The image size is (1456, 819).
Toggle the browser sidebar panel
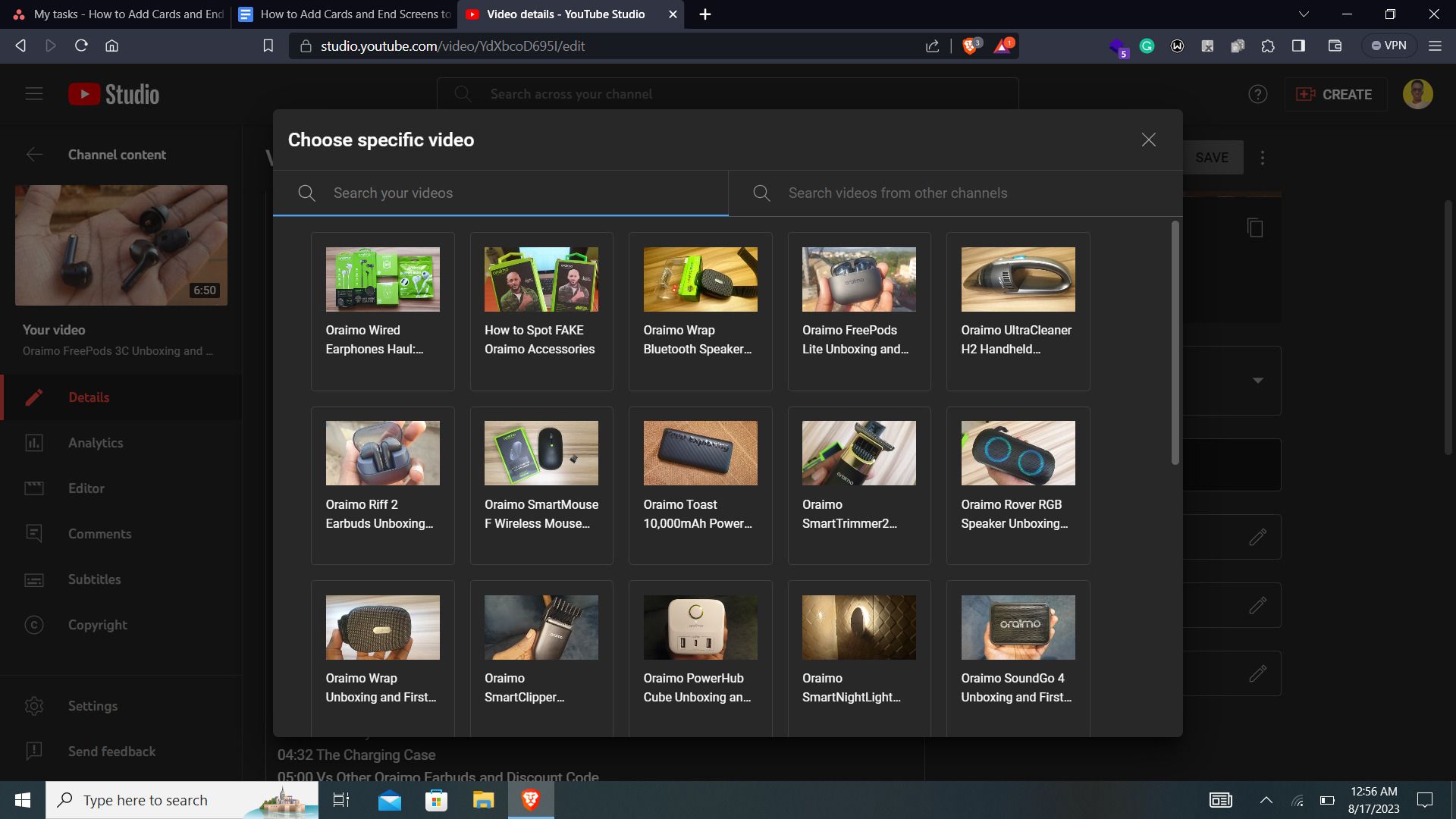coord(1298,45)
